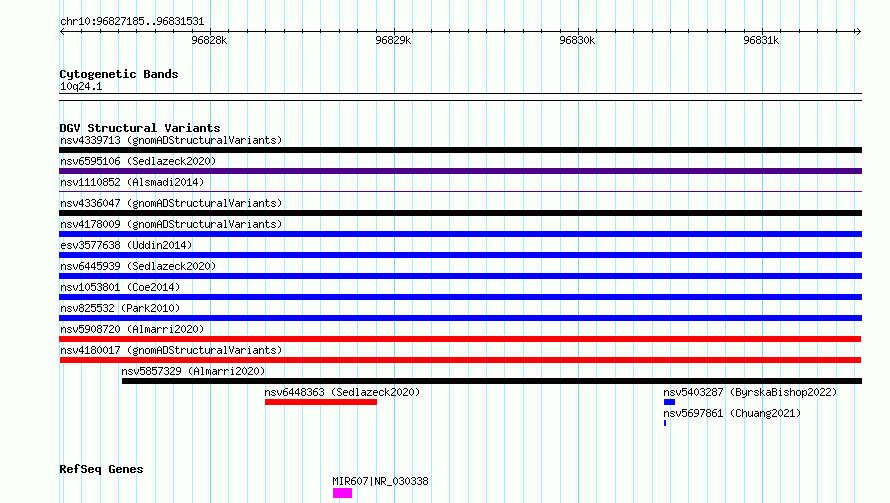Open nsv6448363 (Sedlazeck2020) variant label
The image size is (890, 503).
(x=342, y=392)
